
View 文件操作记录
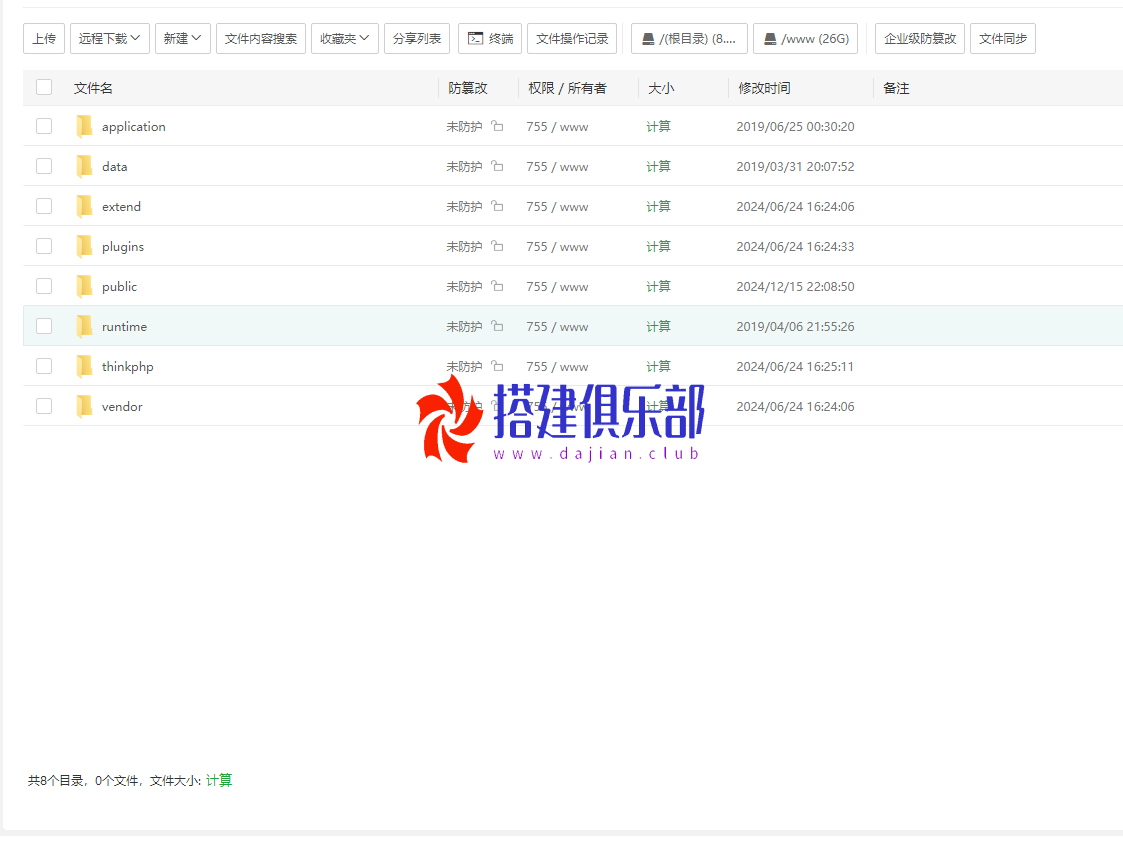(572, 39)
